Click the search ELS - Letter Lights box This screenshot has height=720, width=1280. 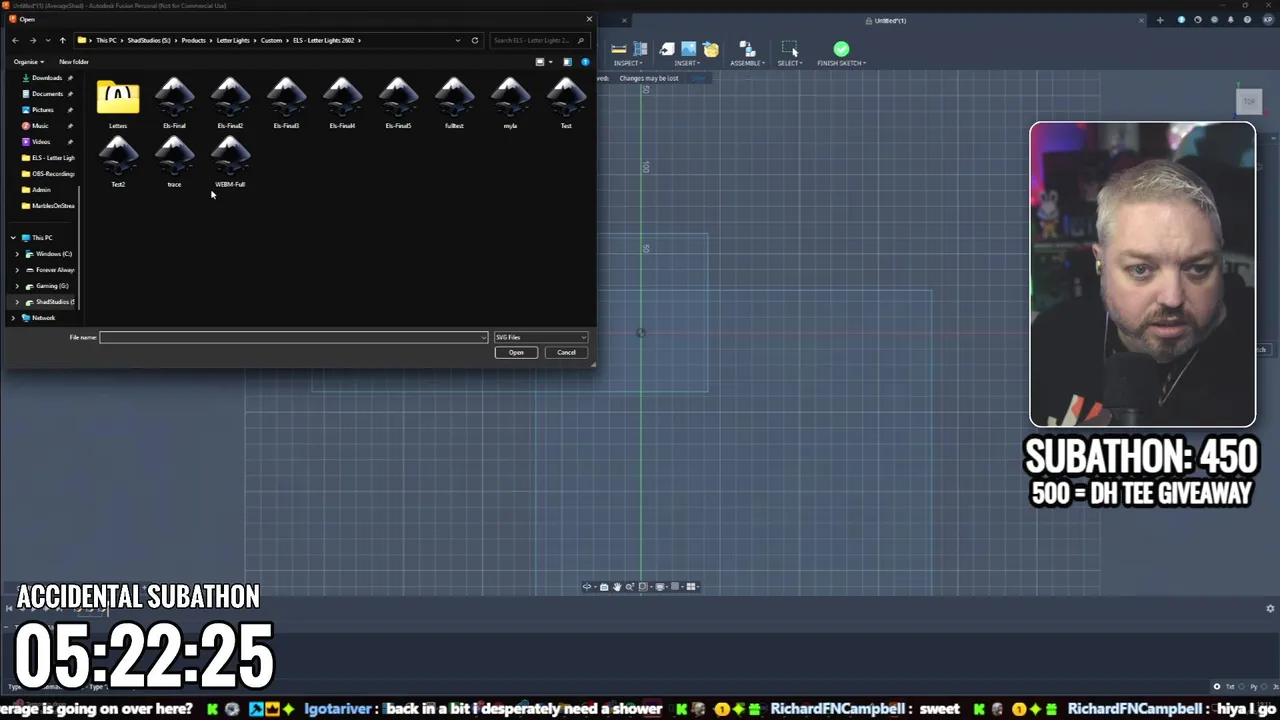click(539, 40)
